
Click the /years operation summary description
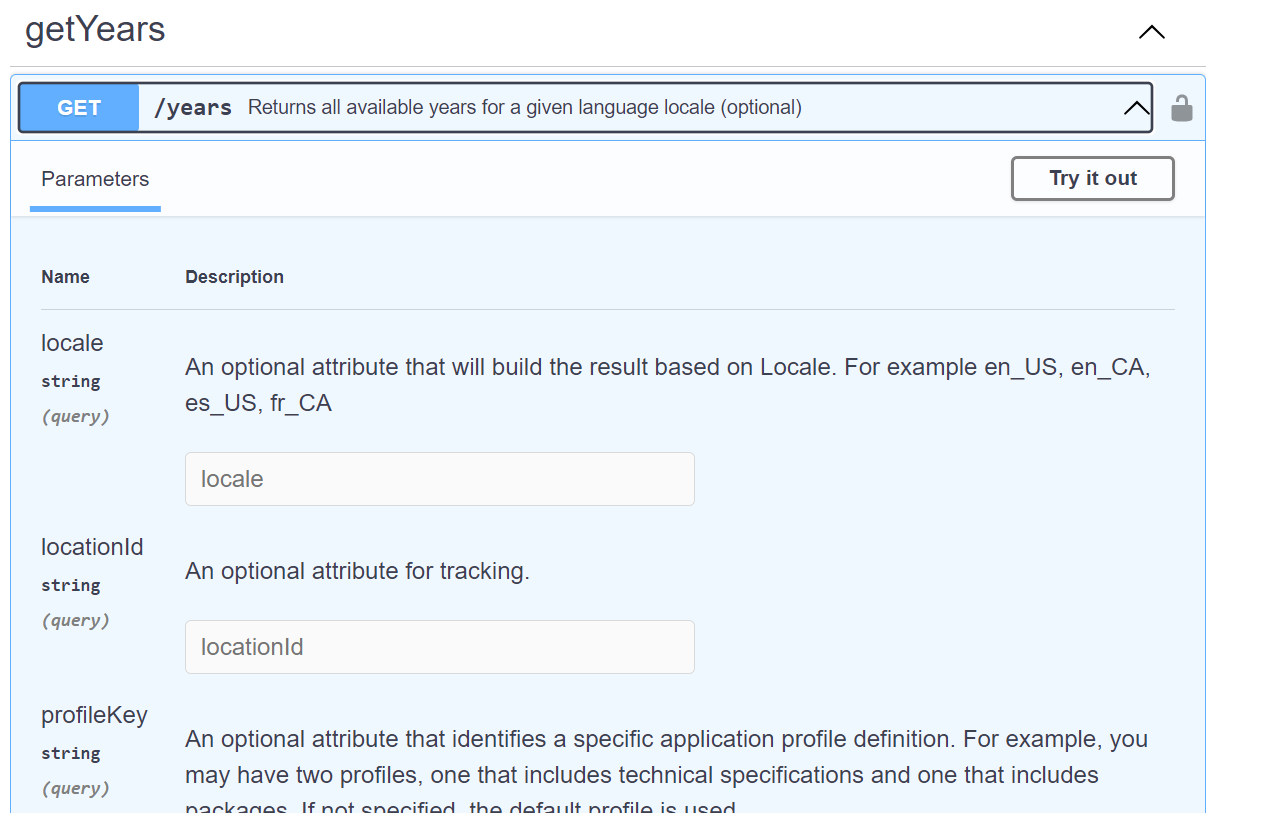tap(524, 108)
